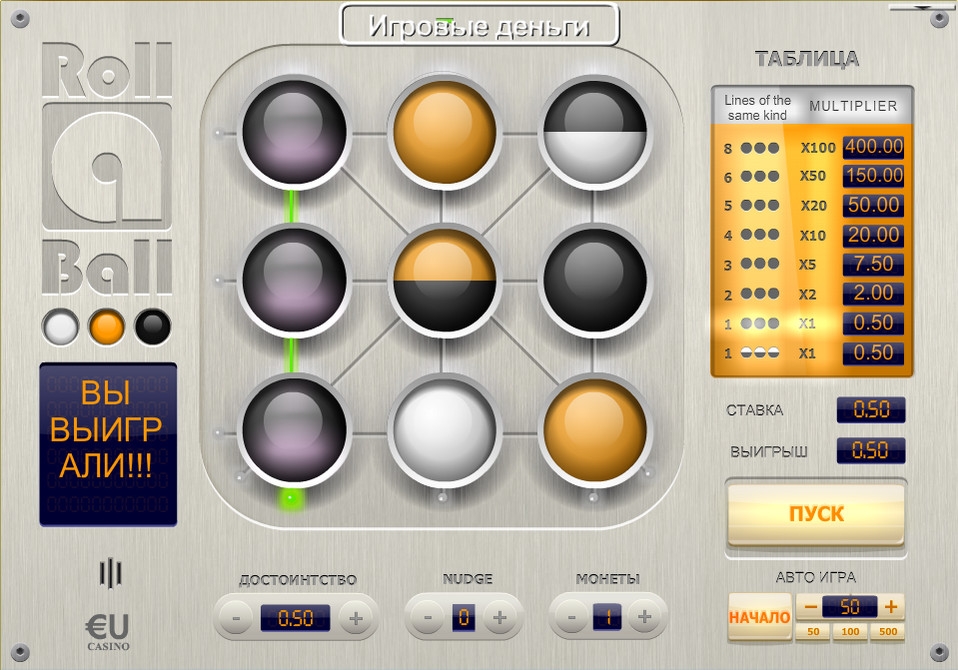Click the X100 payout row in the table
This screenshot has height=670, width=958.
(x=812, y=147)
